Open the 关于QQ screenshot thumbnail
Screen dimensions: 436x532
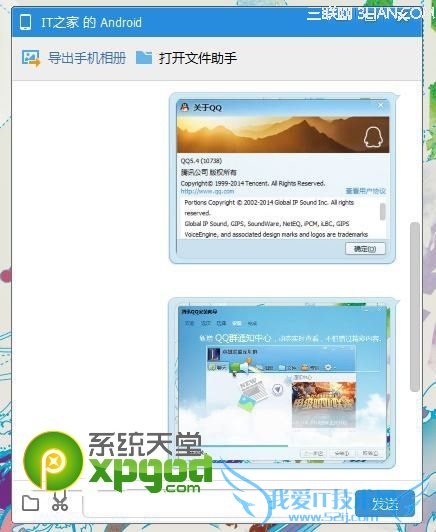click(x=282, y=178)
